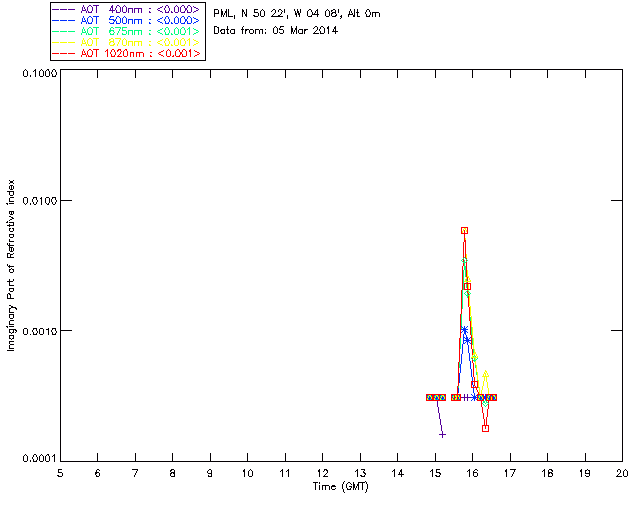Click the 'Data from: 05 Mar 2014' label
This screenshot has width=640, height=512.
[x=276, y=30]
